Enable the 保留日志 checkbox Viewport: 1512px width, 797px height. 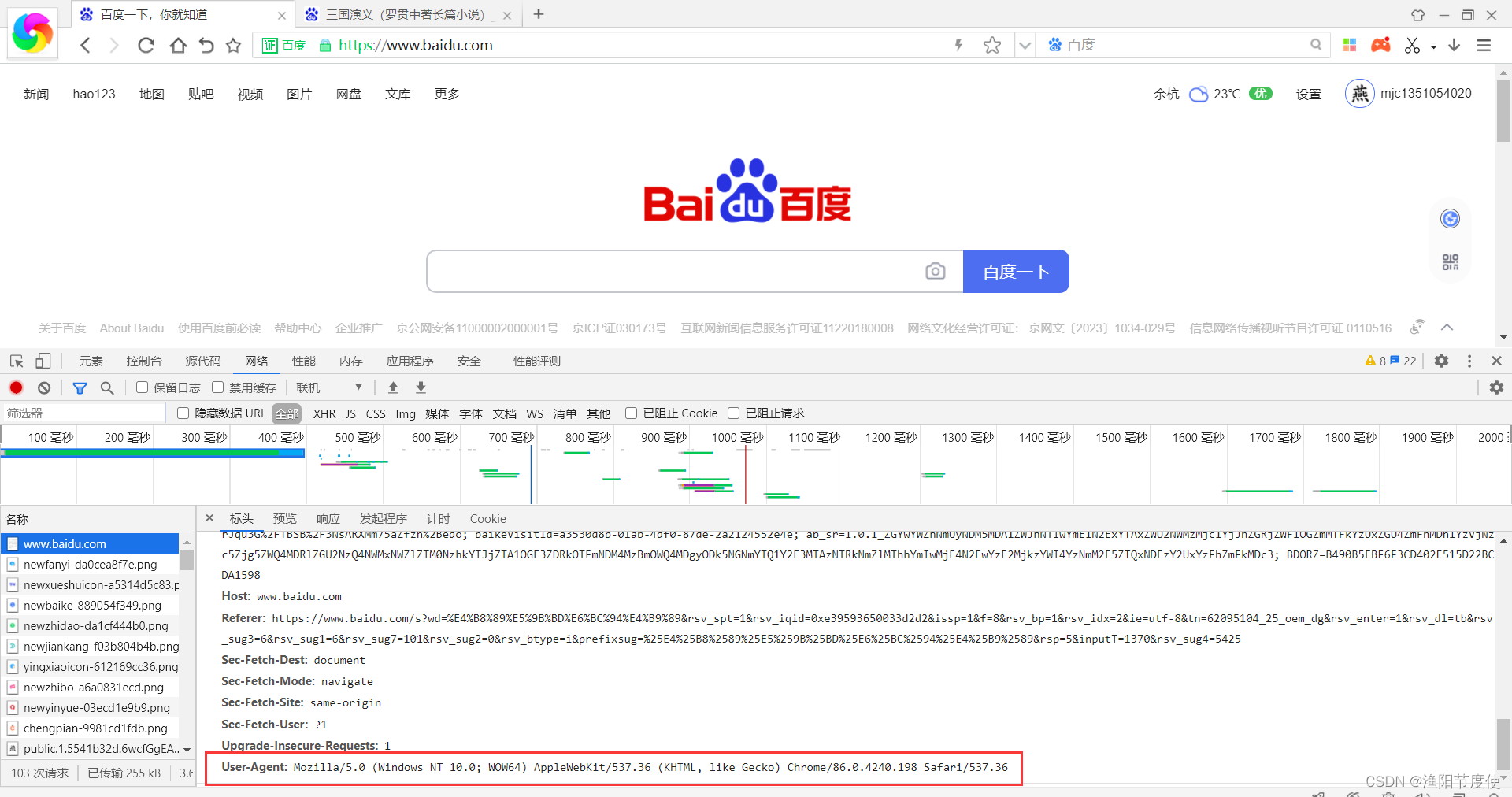pyautogui.click(x=142, y=387)
